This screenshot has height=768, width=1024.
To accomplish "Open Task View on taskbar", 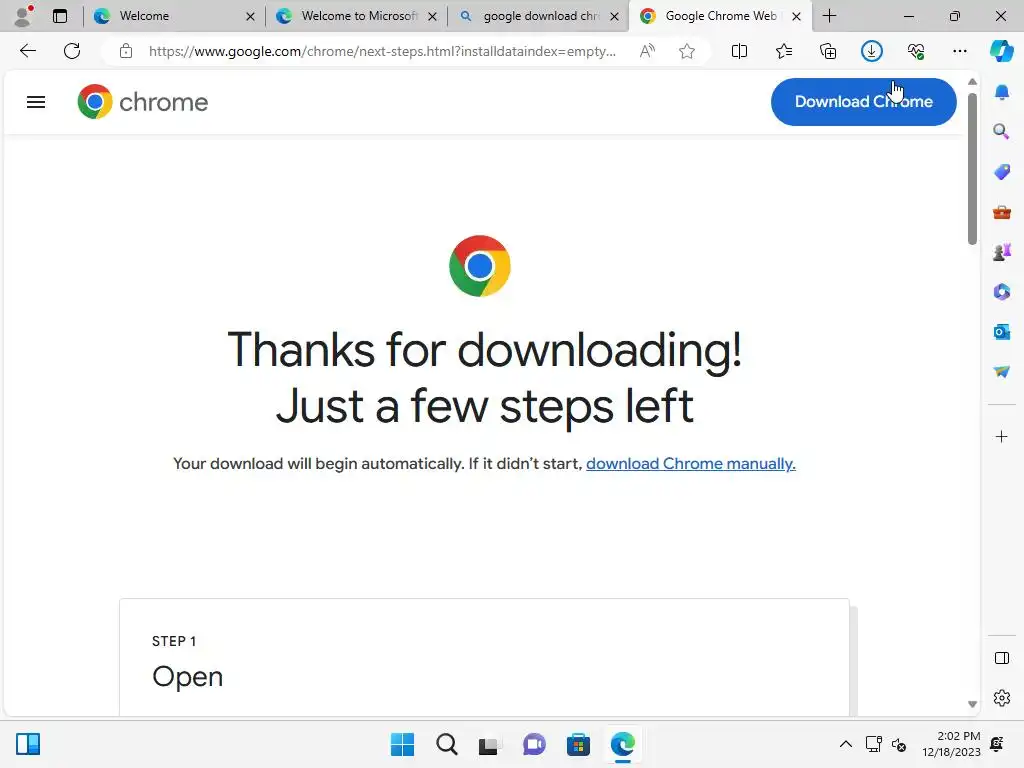I will tap(490, 744).
